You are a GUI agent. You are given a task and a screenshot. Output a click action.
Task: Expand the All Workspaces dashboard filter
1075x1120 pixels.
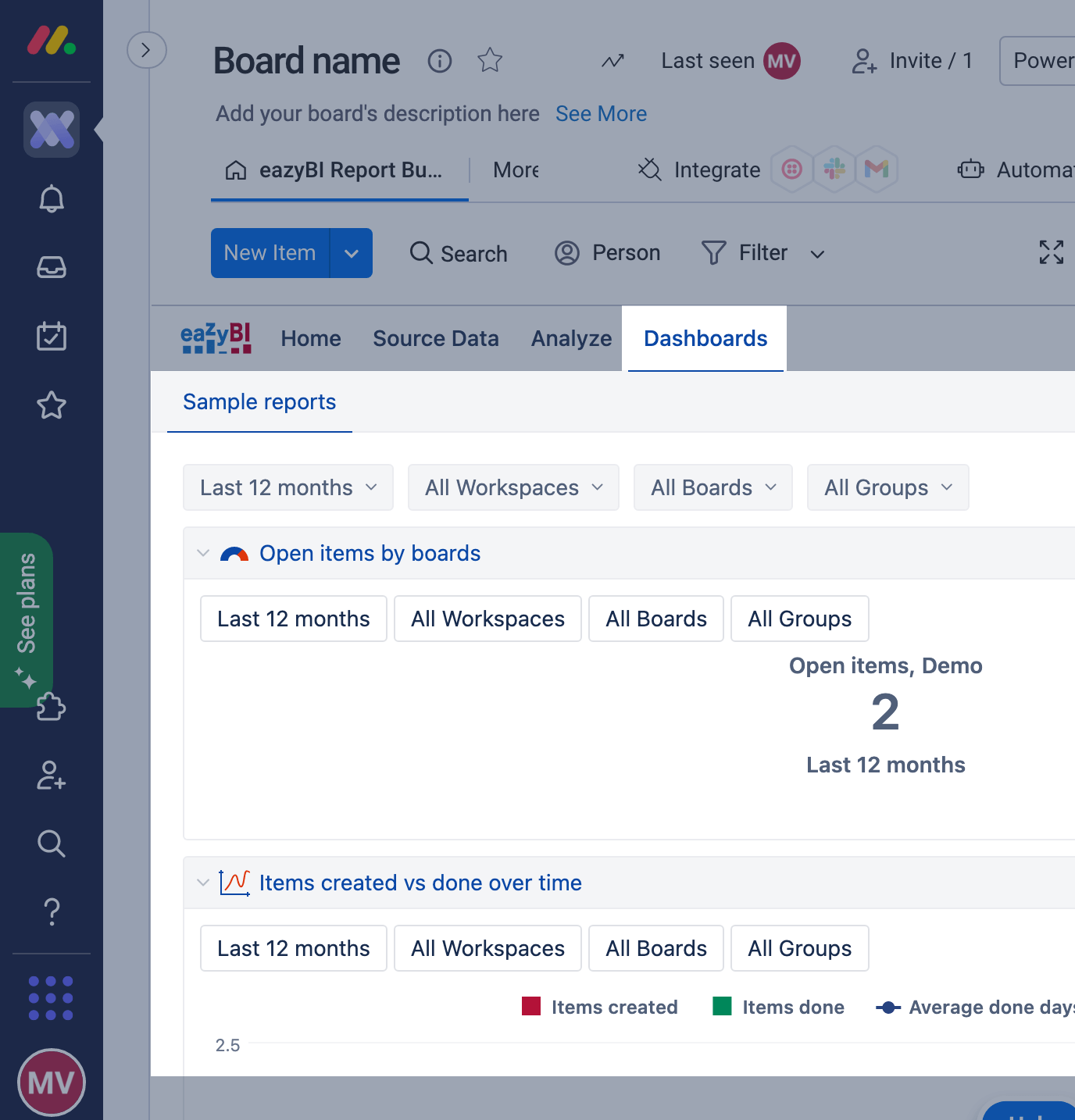pos(513,487)
